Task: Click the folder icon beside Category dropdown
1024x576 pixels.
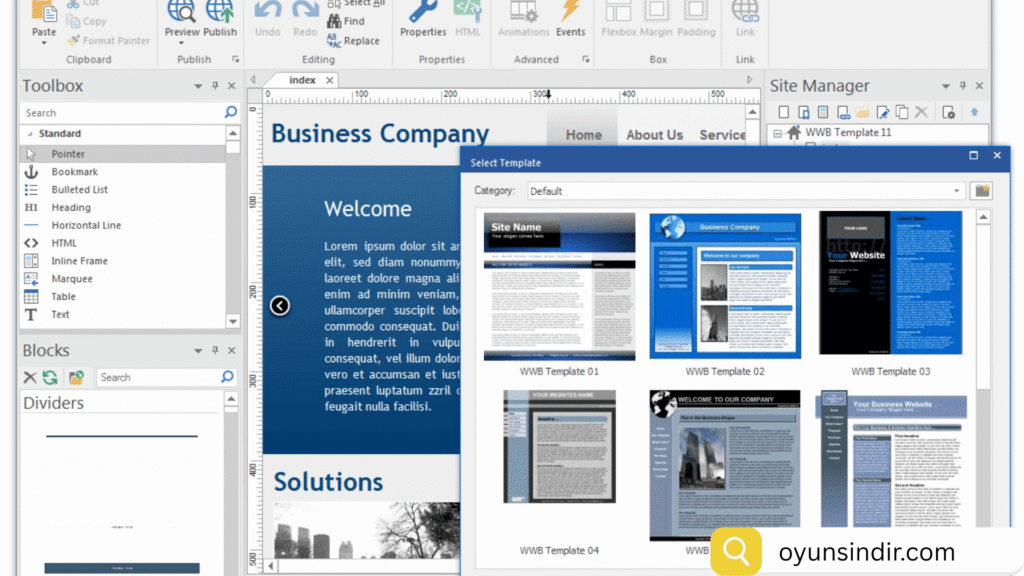Action: click(981, 190)
